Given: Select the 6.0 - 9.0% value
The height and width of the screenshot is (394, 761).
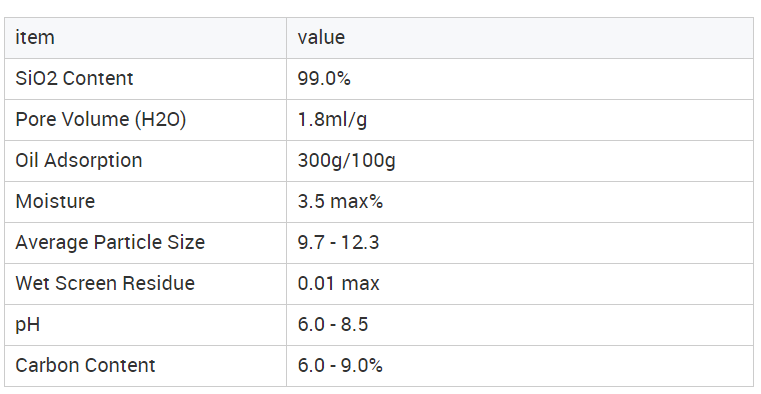Looking at the screenshot, I should [x=340, y=365].
